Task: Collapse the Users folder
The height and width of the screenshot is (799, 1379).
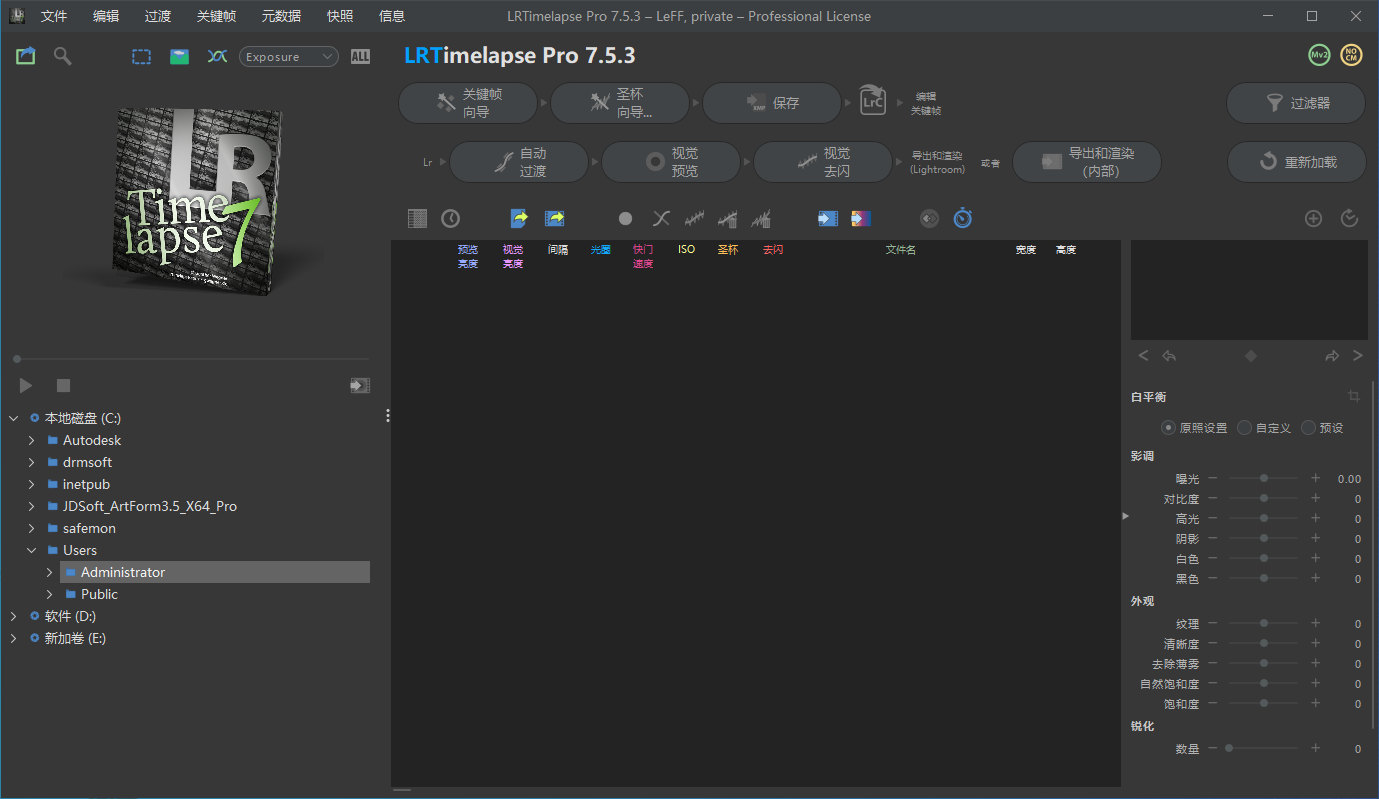Action: pyautogui.click(x=31, y=550)
